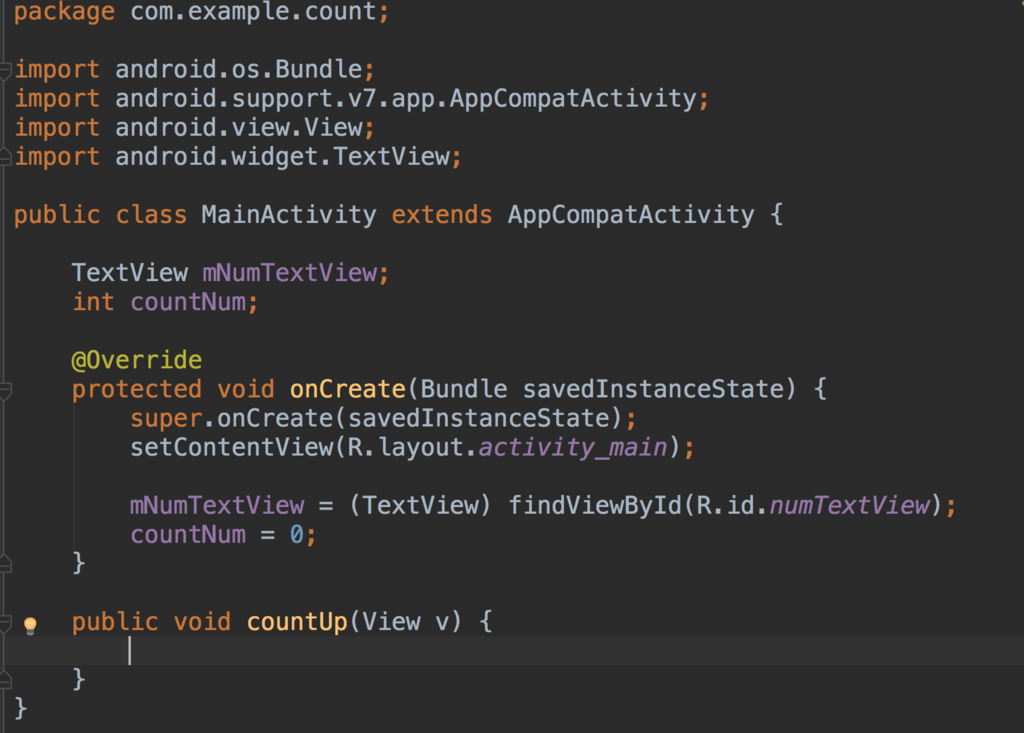The width and height of the screenshot is (1024, 733).
Task: Click 'savedInstanceState' parameter in signature
Action: [x=653, y=389]
